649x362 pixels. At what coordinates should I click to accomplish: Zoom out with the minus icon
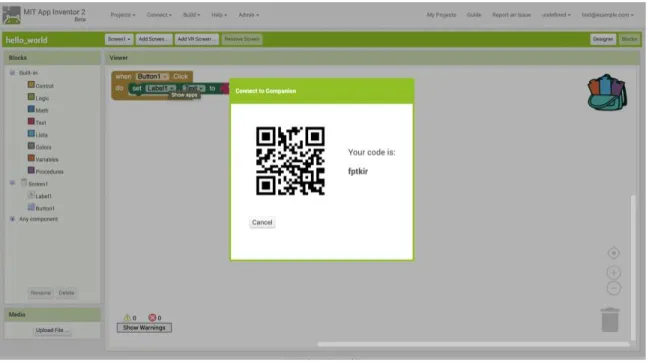click(x=613, y=288)
